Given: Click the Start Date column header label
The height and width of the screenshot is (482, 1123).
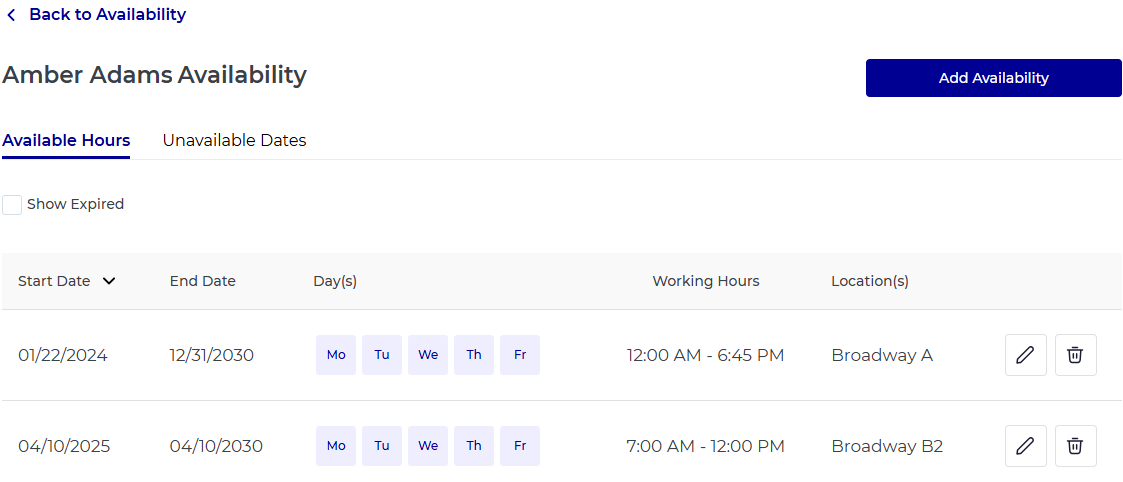Looking at the screenshot, I should [54, 281].
